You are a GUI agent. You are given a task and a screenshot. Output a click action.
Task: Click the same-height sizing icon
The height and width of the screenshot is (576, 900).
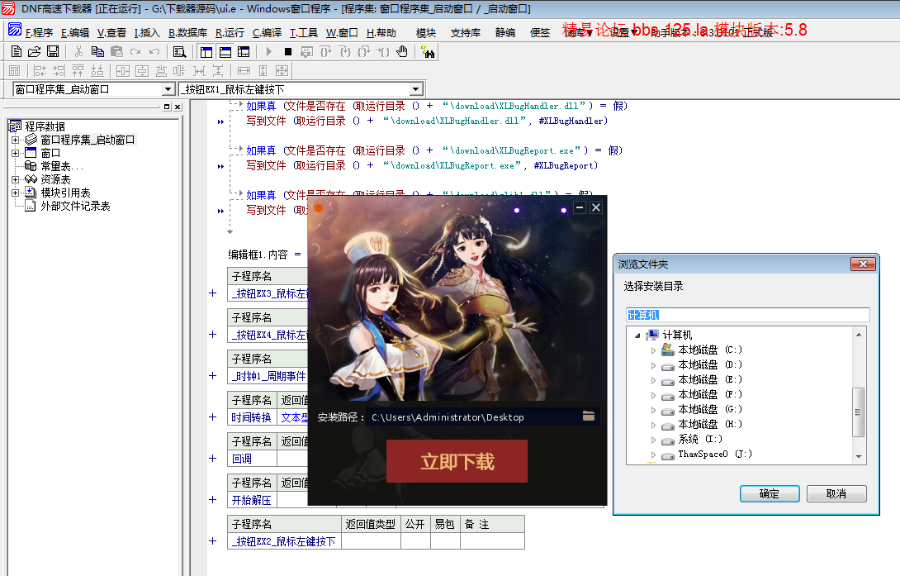pyautogui.click(x=263, y=71)
